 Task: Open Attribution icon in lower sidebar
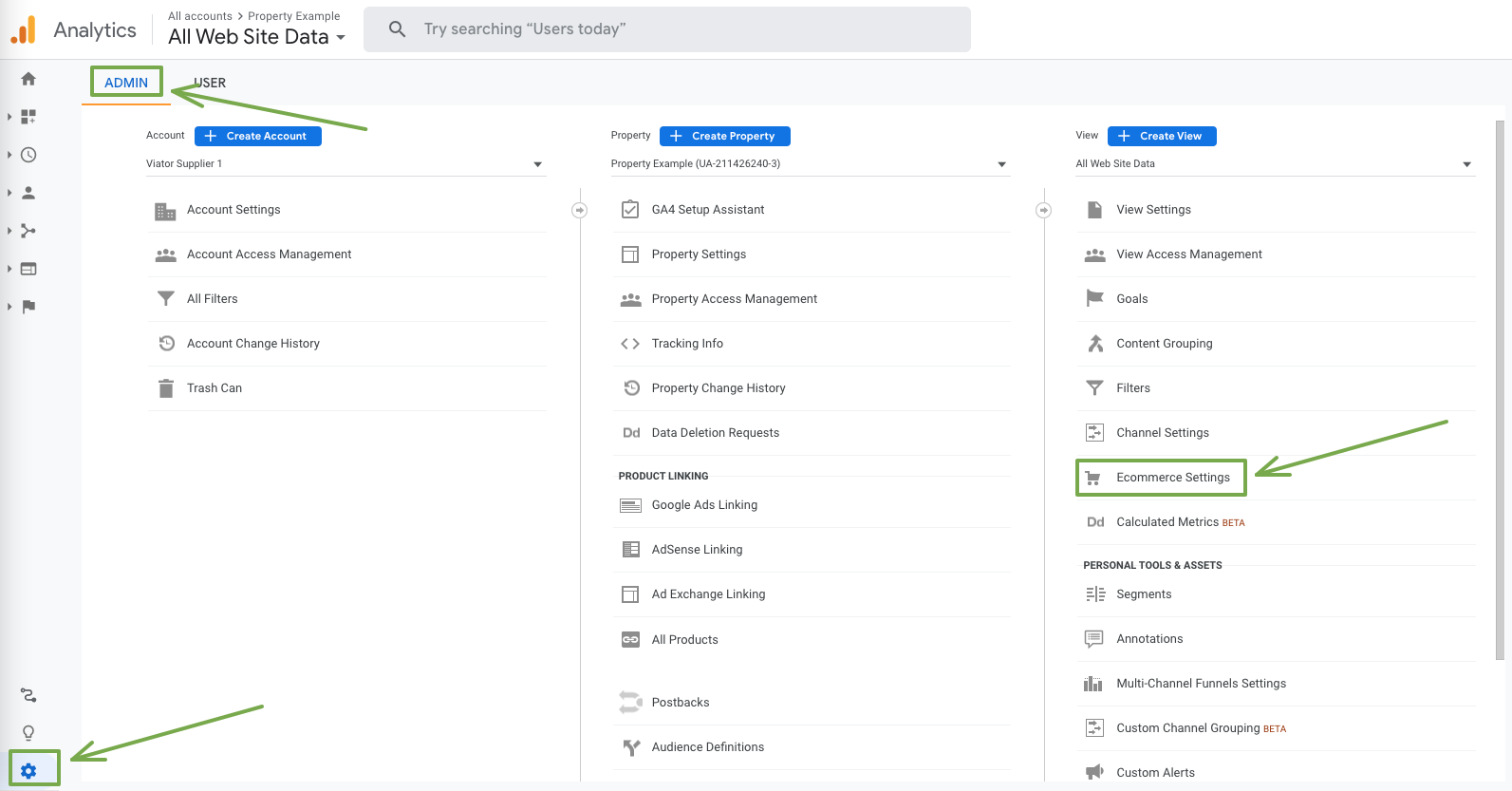(x=28, y=696)
